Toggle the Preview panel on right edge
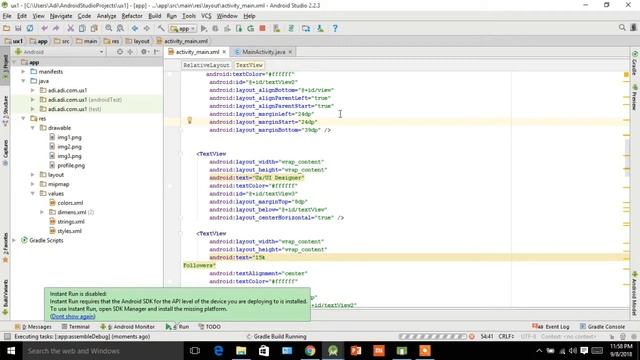640x360 pixels. 635,97
